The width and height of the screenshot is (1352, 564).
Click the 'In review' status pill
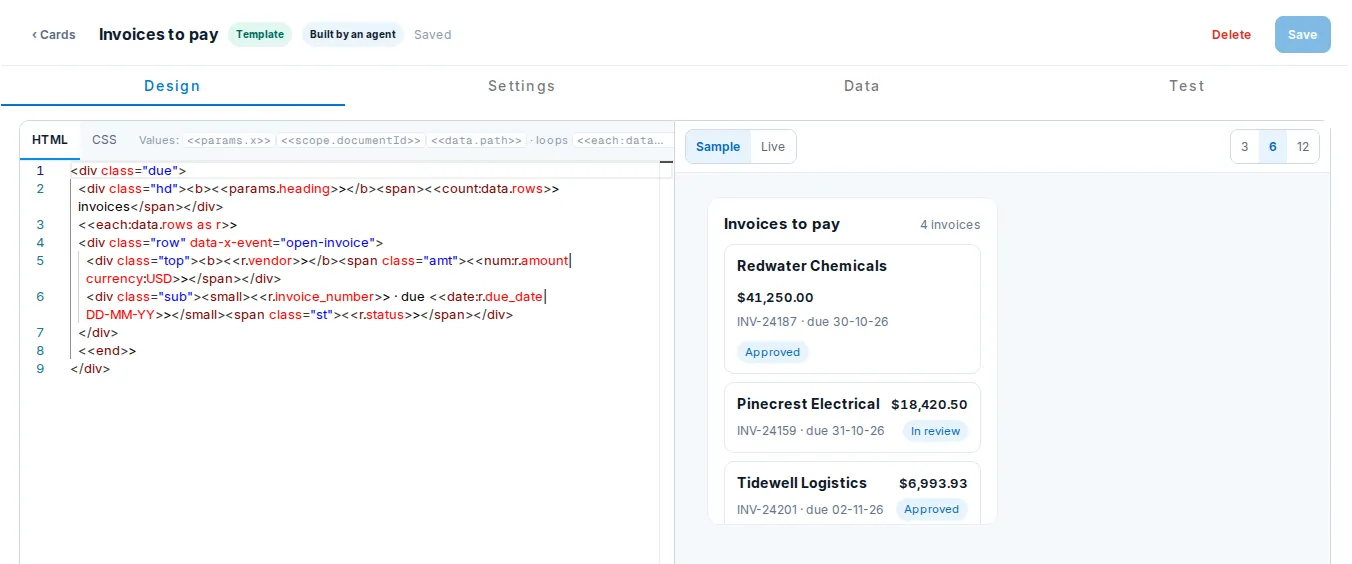935,431
